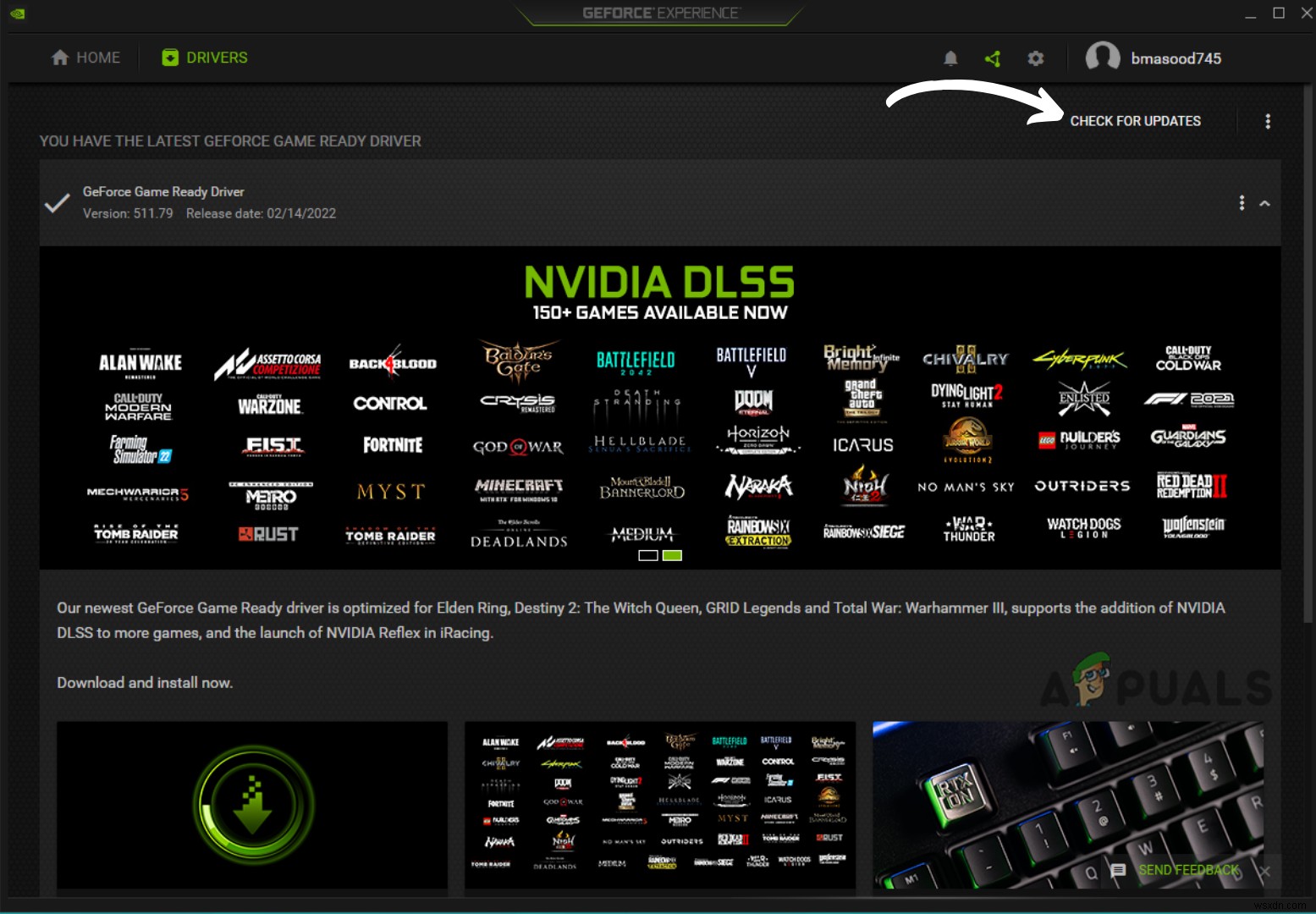Click the 'Release date: 02/14/2022' text
Image resolution: width=1316 pixels, height=914 pixels.
point(261,213)
